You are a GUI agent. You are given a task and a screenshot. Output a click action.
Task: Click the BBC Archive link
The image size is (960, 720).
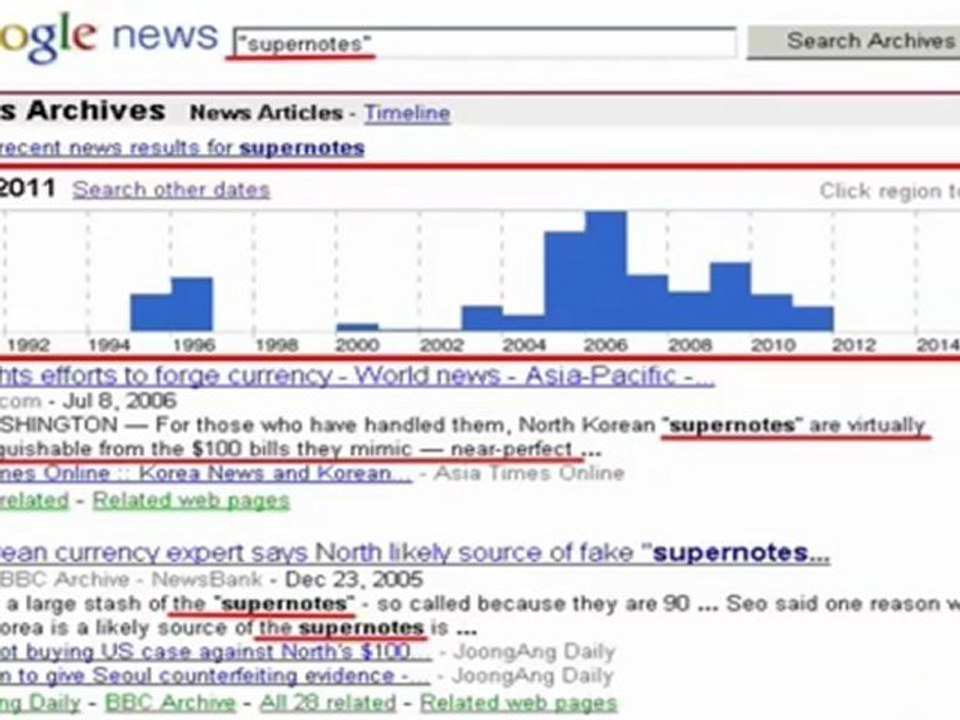click(171, 702)
